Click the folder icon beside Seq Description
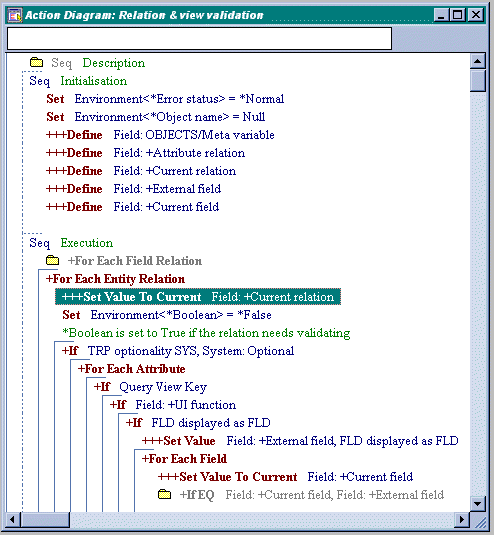The image size is (494, 535). (36, 62)
